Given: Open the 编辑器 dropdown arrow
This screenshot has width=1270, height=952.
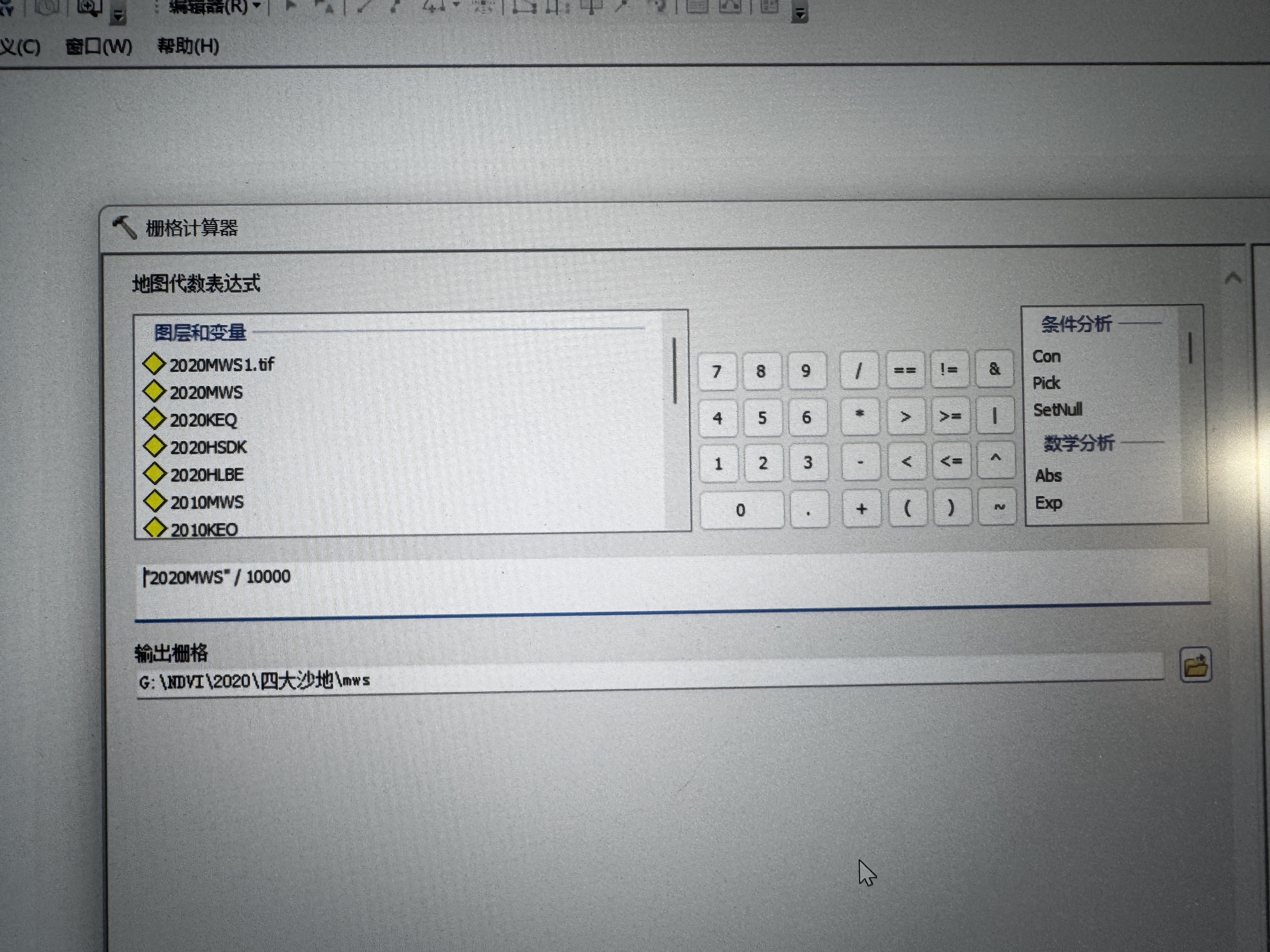Looking at the screenshot, I should (x=257, y=6).
